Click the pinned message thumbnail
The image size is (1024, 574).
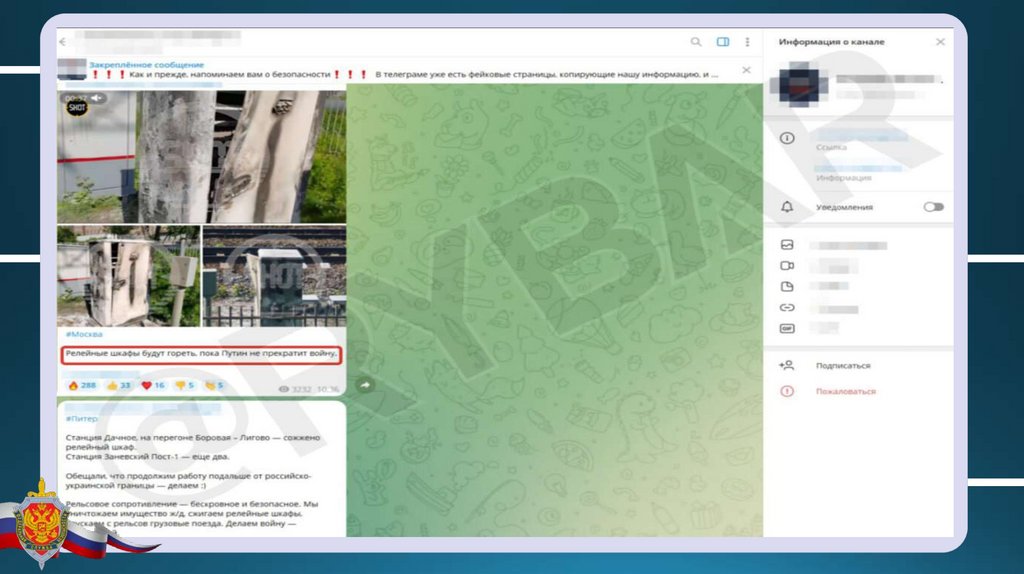[72, 69]
